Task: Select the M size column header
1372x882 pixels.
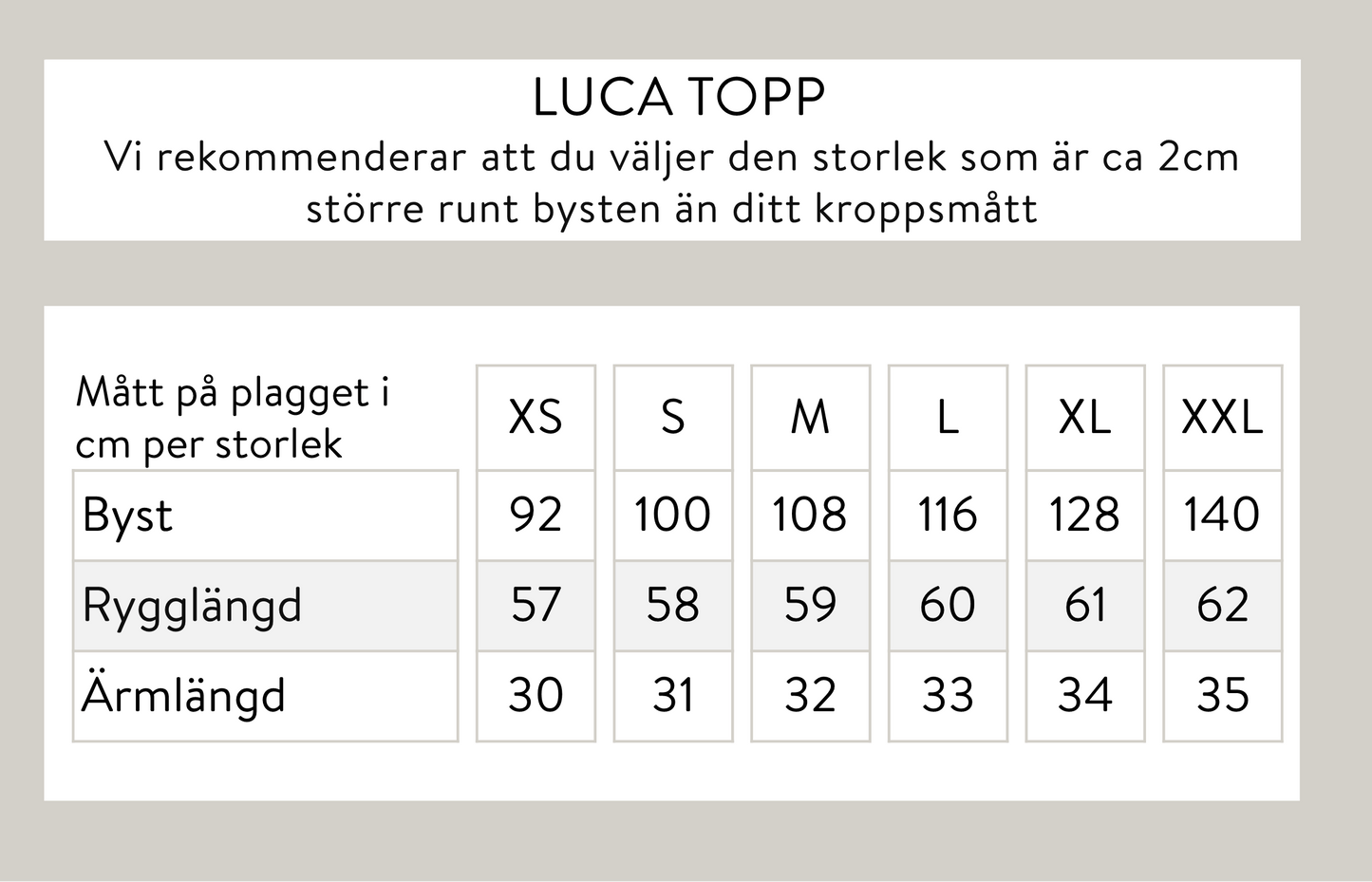Action: [810, 418]
